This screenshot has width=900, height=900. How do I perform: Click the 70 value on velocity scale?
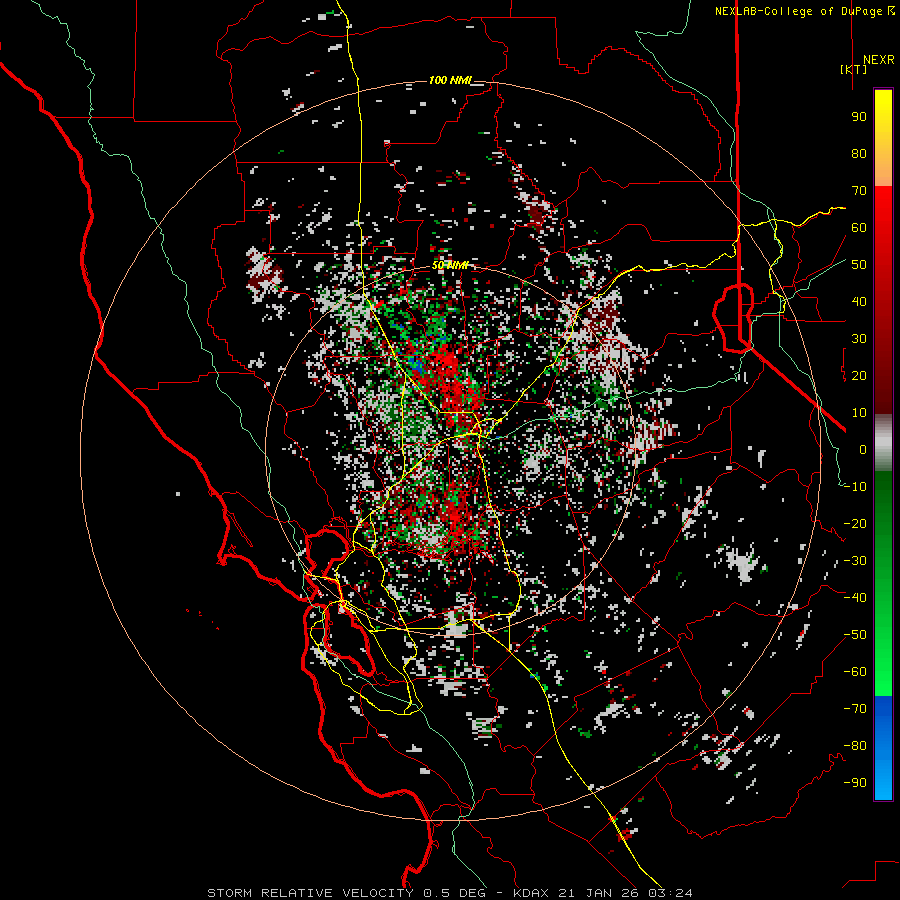tap(859, 191)
